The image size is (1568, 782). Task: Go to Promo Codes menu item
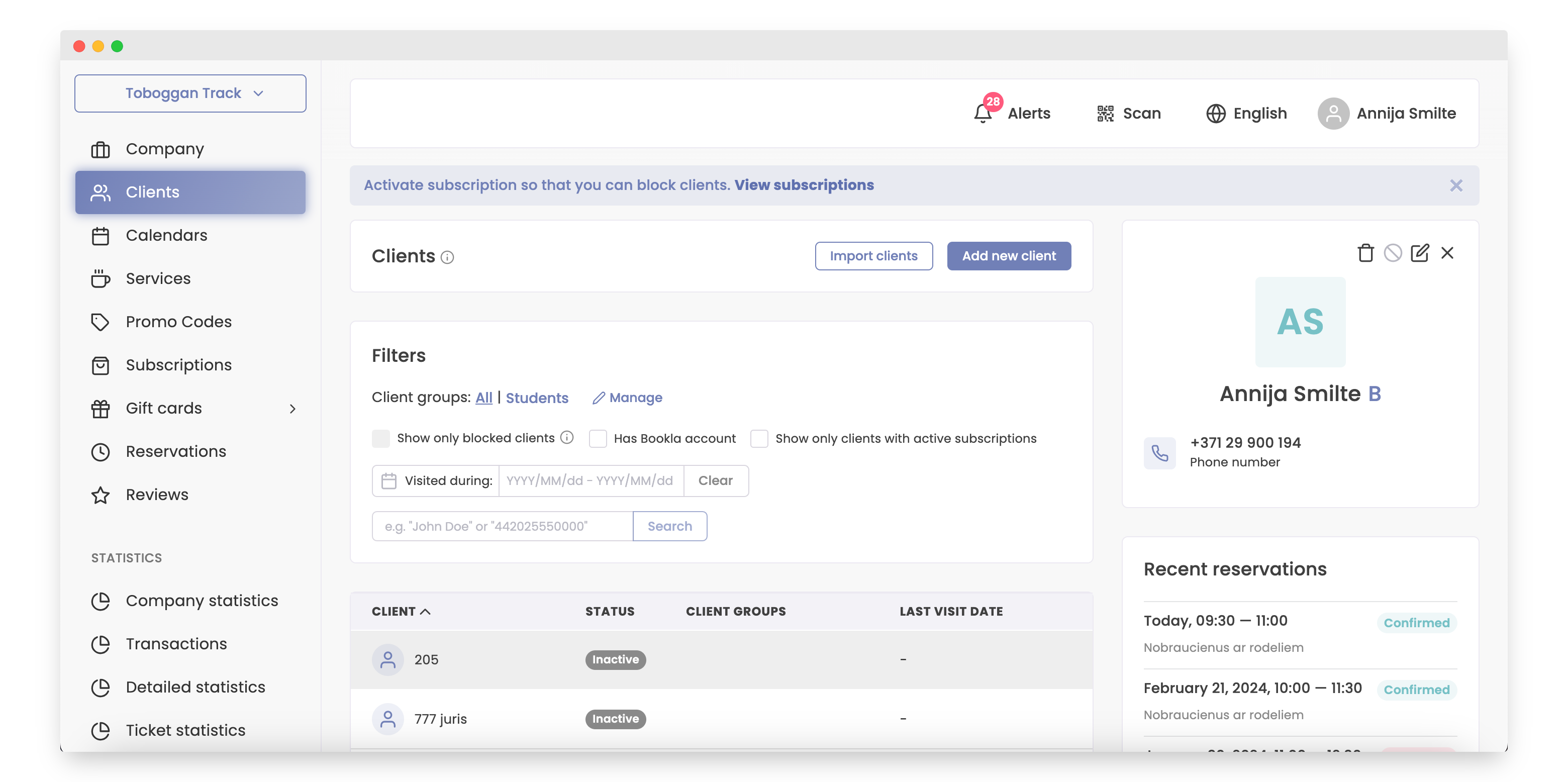(178, 322)
